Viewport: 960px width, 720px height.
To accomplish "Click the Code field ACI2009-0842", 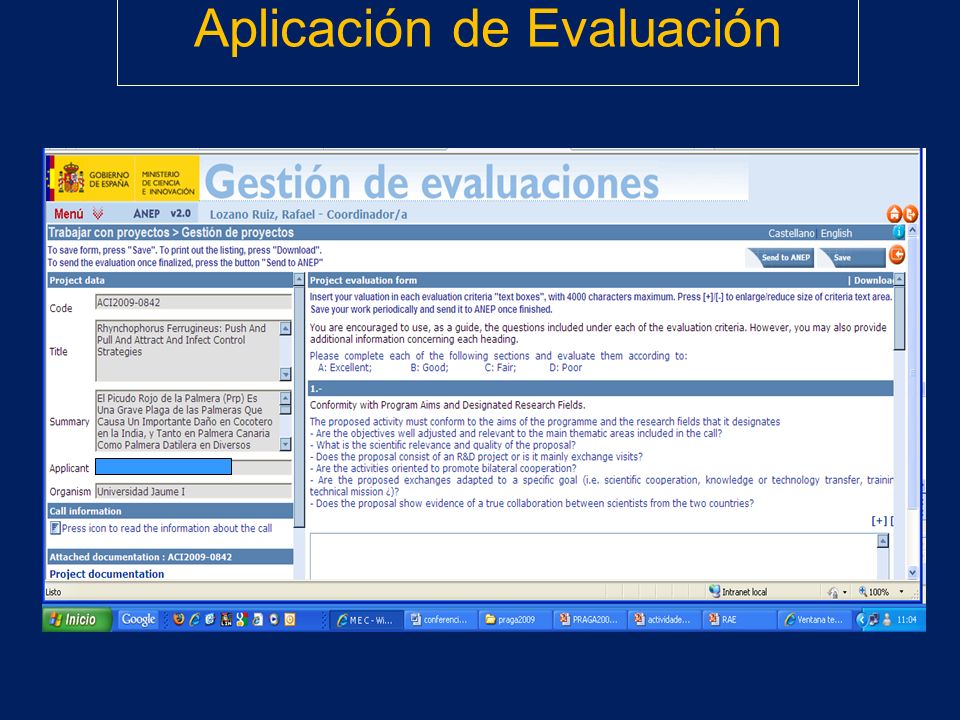I will [x=193, y=302].
